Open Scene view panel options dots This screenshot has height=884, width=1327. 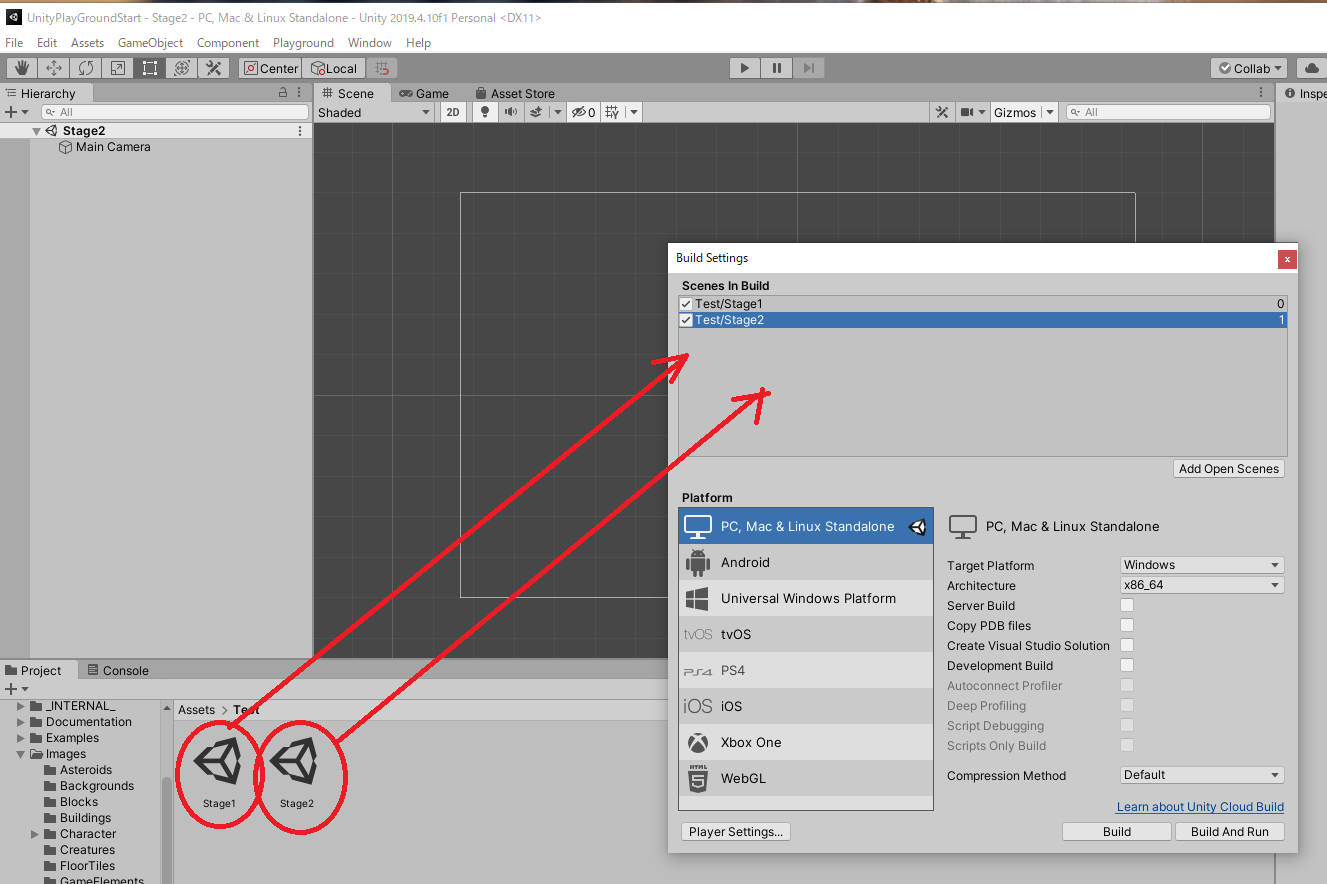coord(1261,92)
